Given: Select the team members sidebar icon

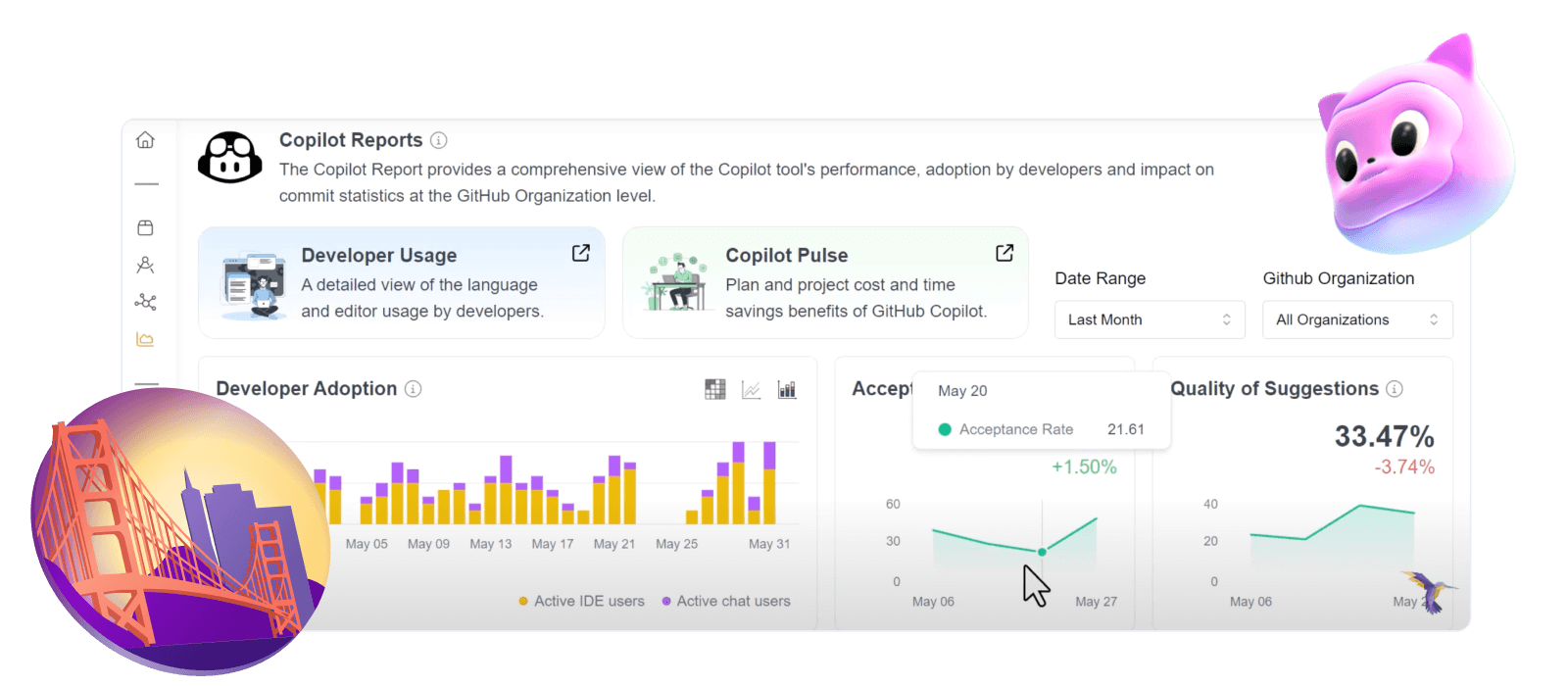Looking at the screenshot, I should click(x=145, y=265).
